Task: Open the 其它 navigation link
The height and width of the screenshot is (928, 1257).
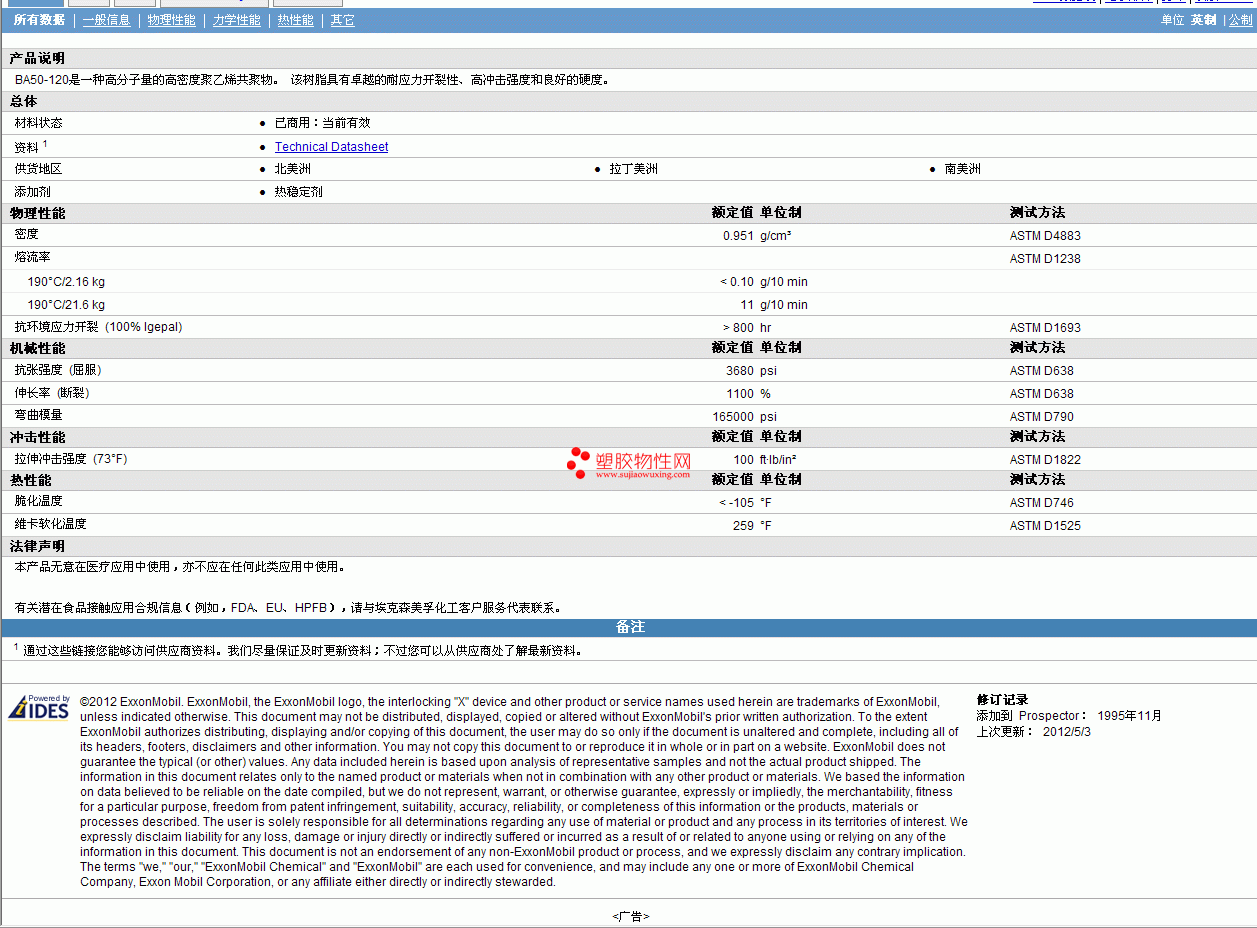Action: click(343, 20)
